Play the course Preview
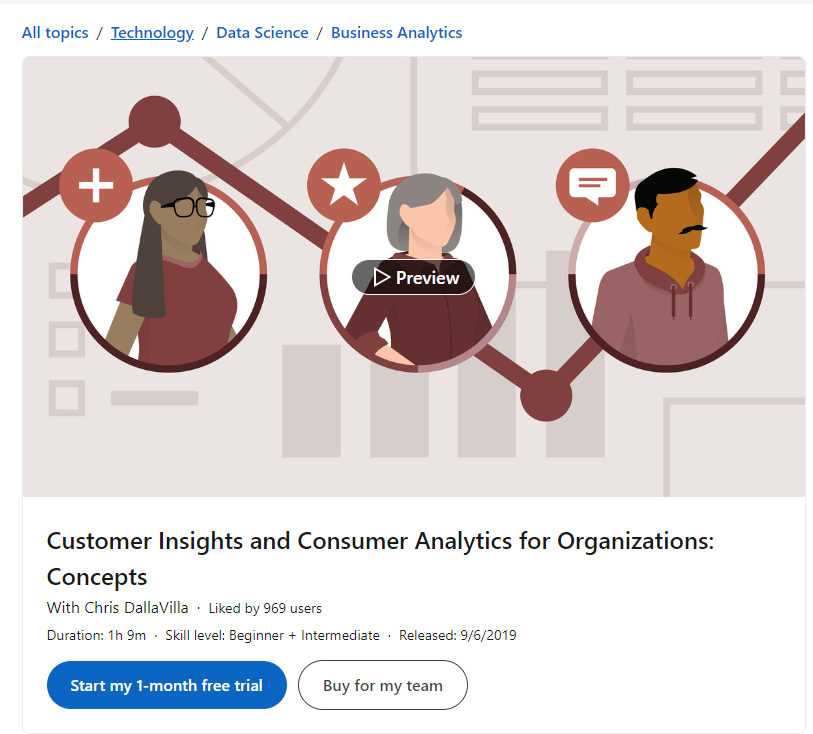 click(412, 277)
